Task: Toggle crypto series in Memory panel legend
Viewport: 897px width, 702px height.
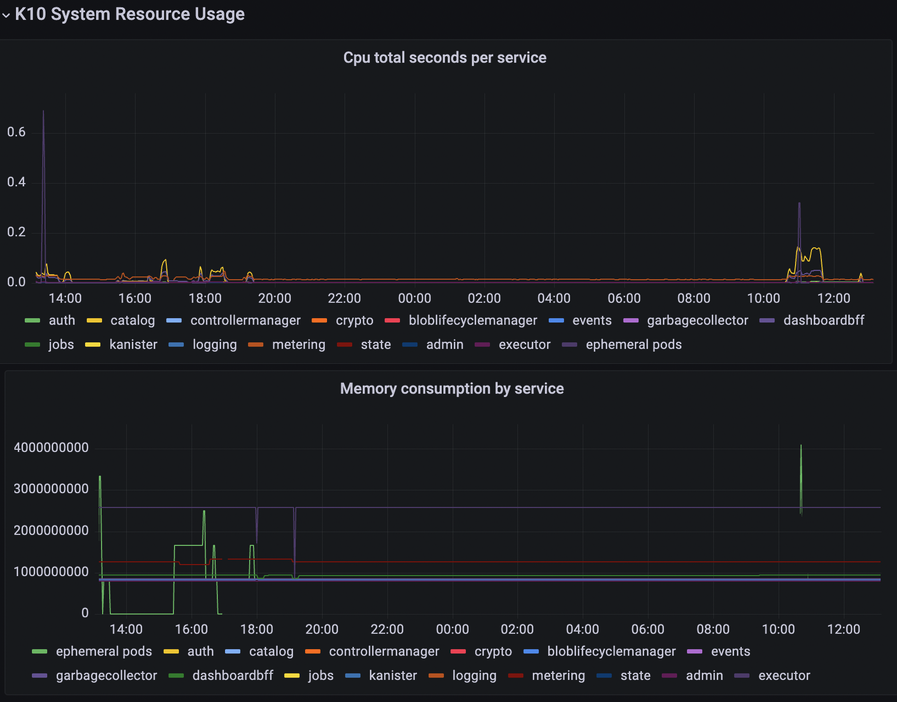Action: click(x=493, y=652)
